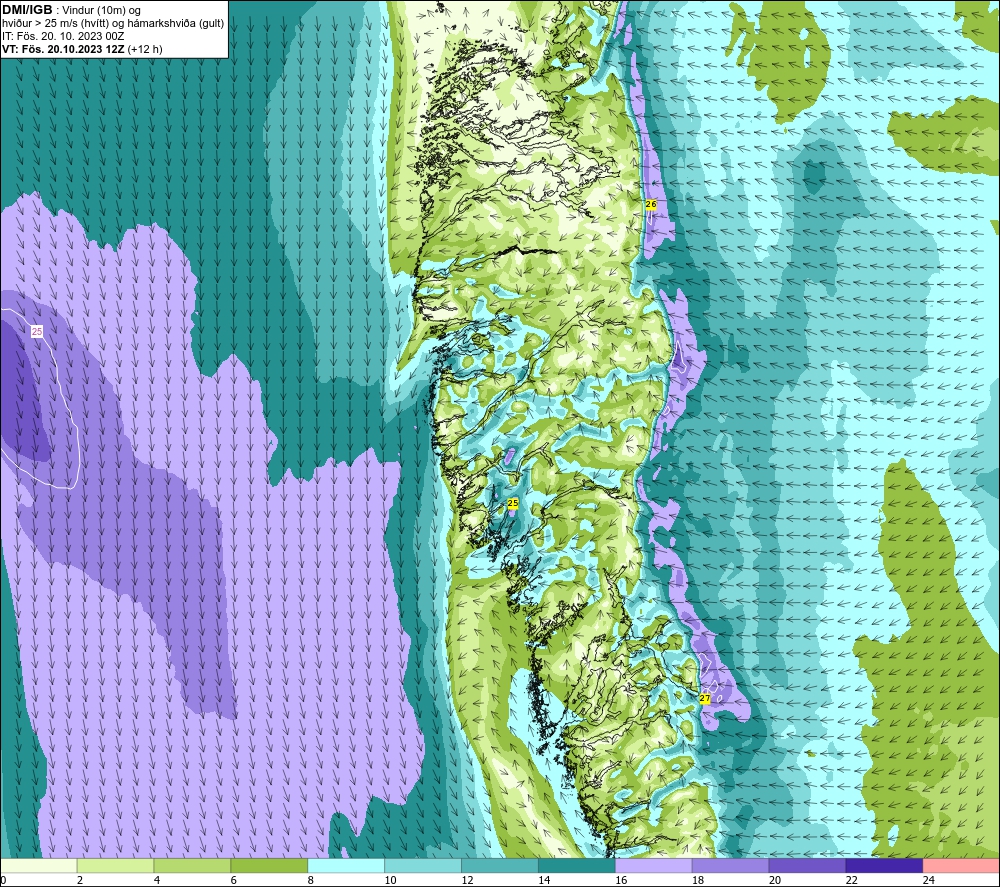Viewport: 1000px width, 887px height.
Task: Select the dark indigo 22–24 legend swatch
Action: 885,866
